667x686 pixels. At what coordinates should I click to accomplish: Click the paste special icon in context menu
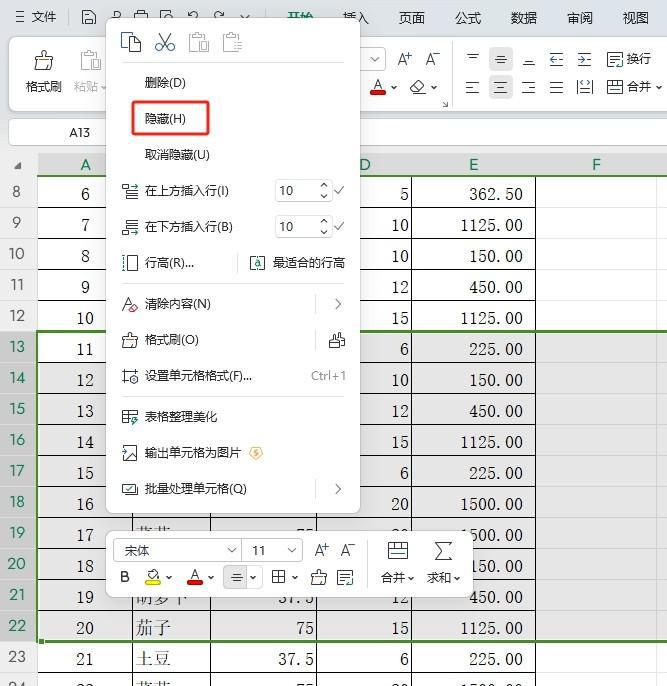coord(232,42)
